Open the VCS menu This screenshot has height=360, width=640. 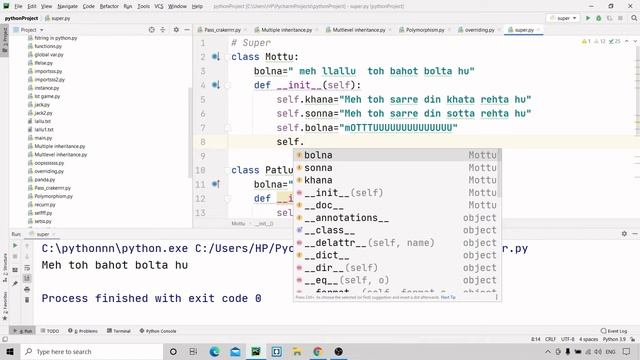coord(159,6)
